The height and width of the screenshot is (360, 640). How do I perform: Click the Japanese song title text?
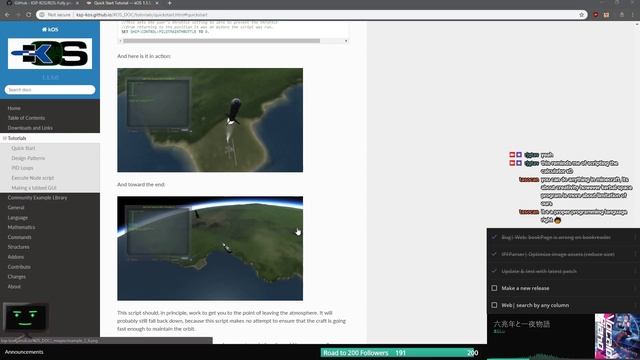(522, 324)
